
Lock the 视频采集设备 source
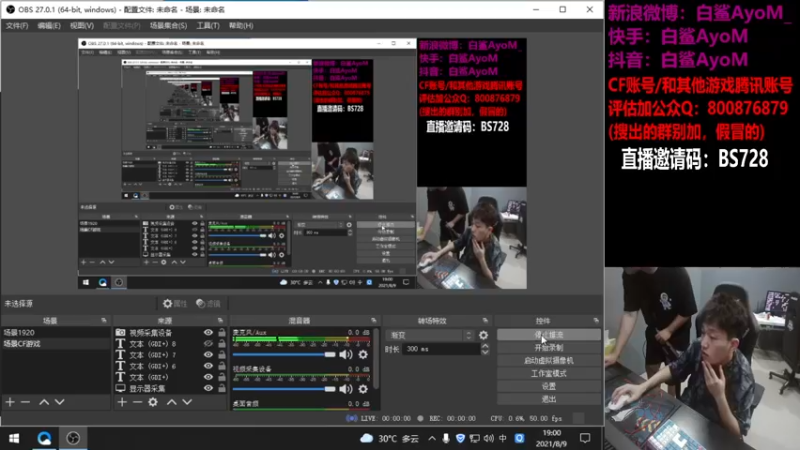pos(221,332)
